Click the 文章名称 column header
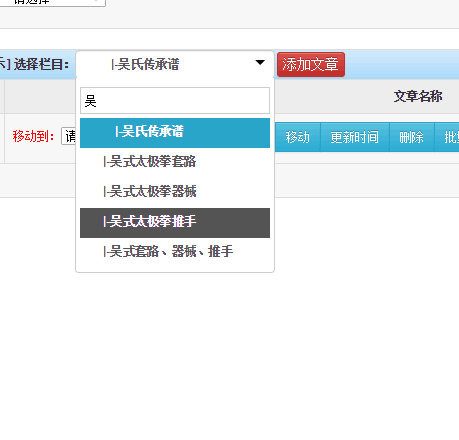Screen dimensions: 459x440 [418, 97]
